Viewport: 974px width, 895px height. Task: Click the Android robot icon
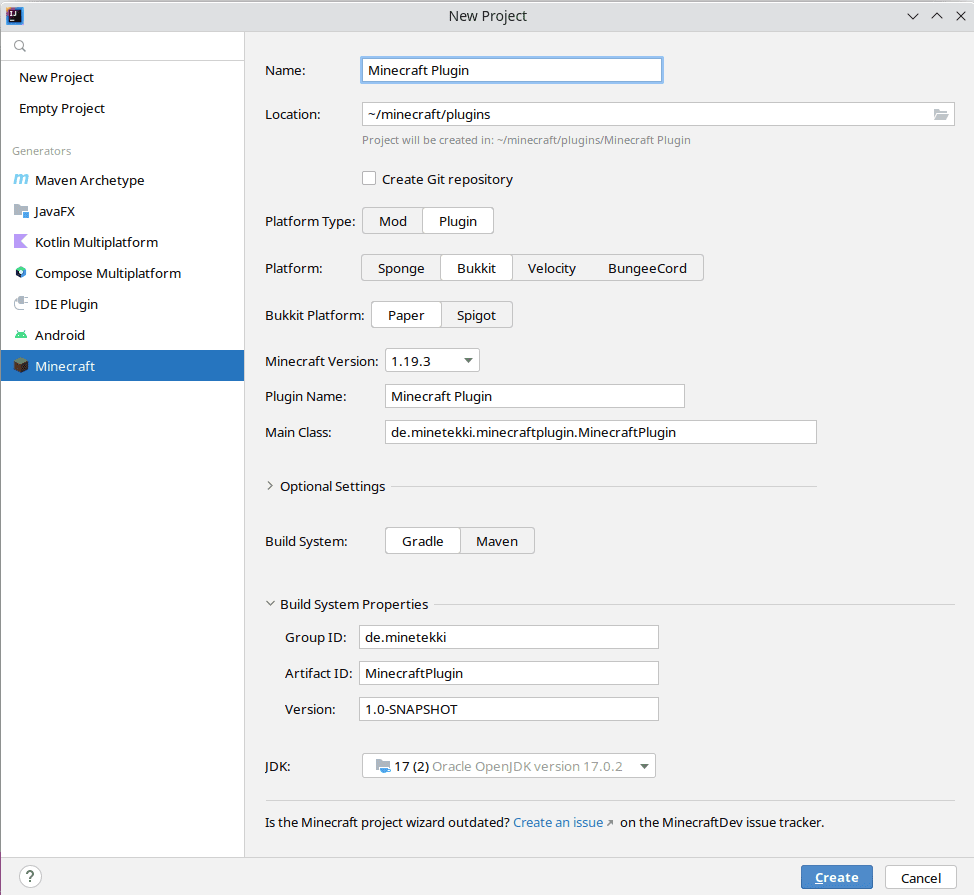[x=21, y=335]
